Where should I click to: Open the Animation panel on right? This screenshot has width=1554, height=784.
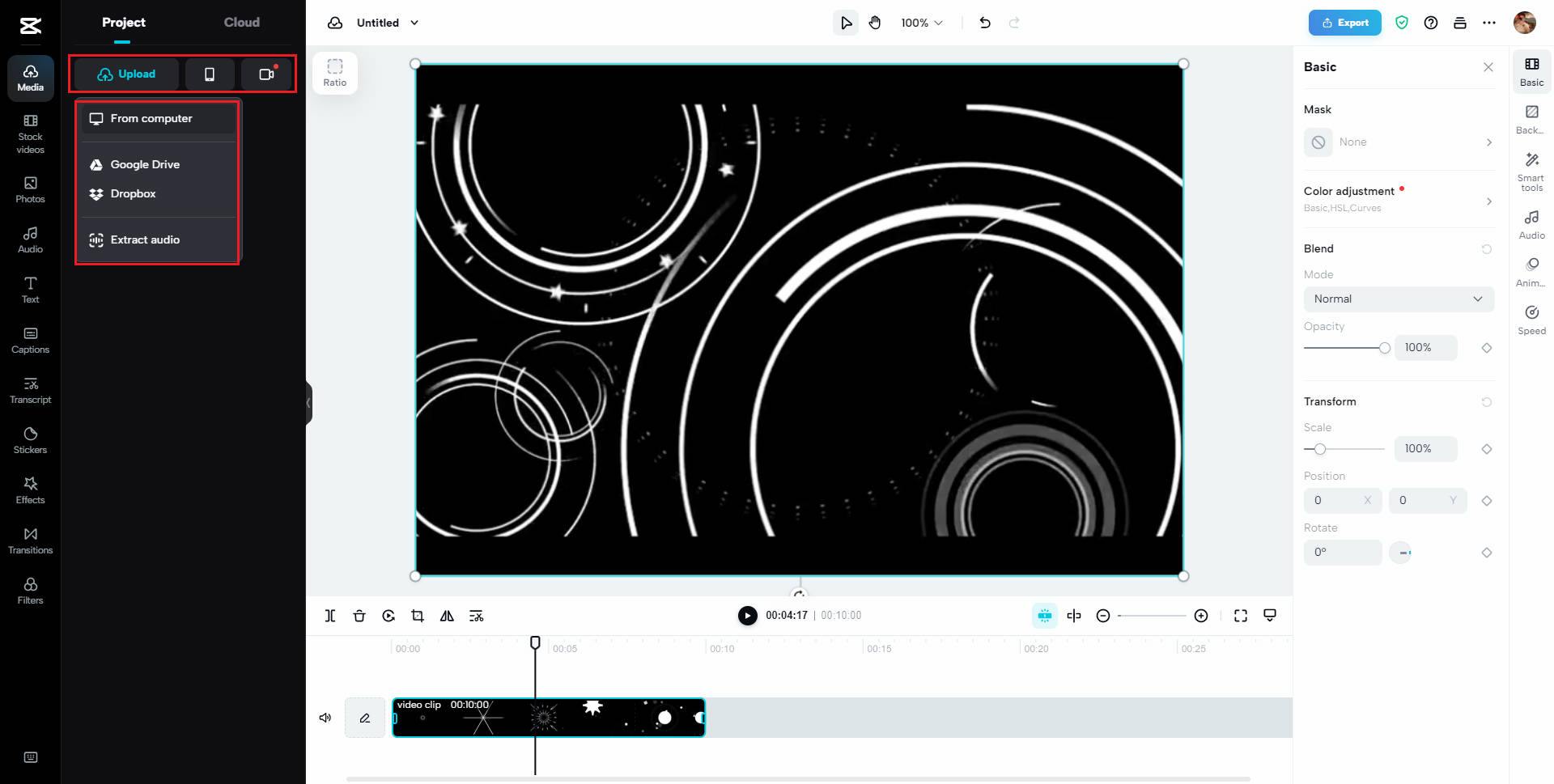[1531, 272]
